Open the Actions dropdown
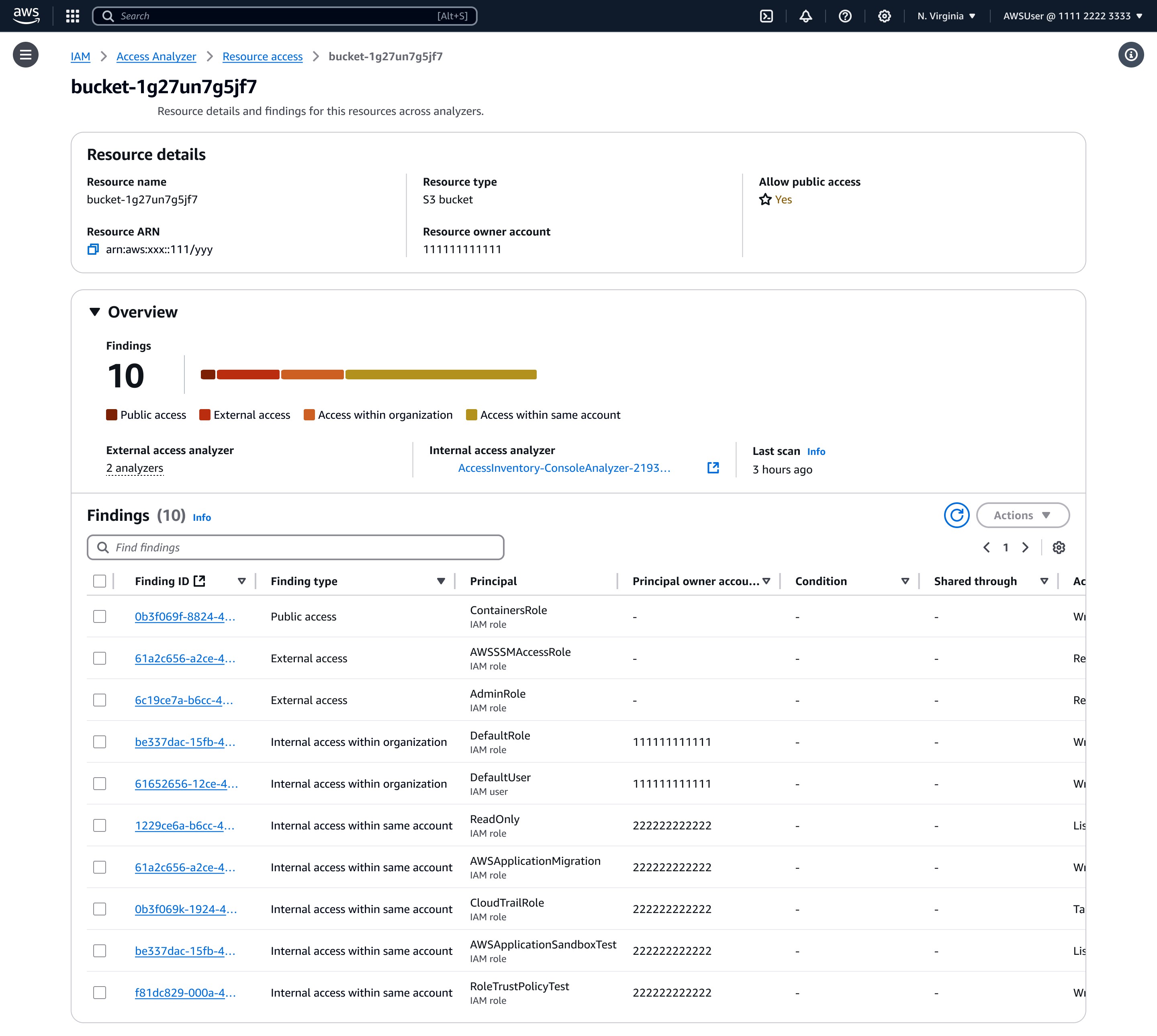The width and height of the screenshot is (1157, 1036). 1022,515
